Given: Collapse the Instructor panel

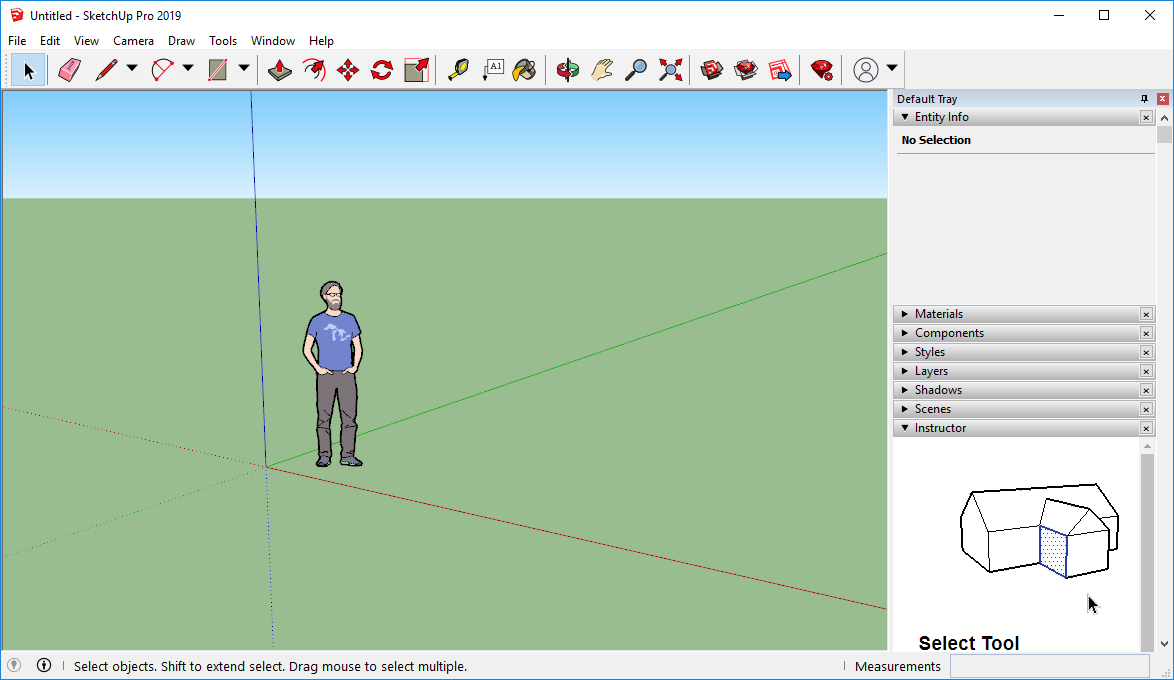Looking at the screenshot, I should [x=905, y=428].
